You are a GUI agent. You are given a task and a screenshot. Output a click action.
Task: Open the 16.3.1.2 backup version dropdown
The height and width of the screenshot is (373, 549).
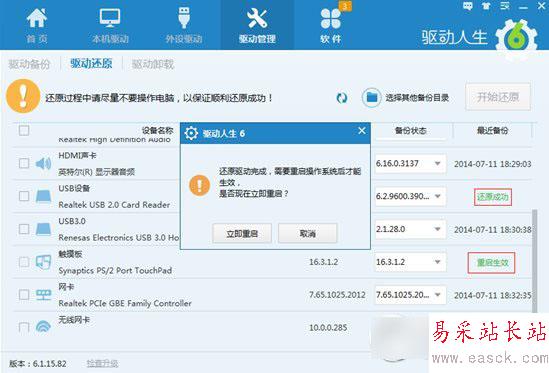(x=410, y=262)
